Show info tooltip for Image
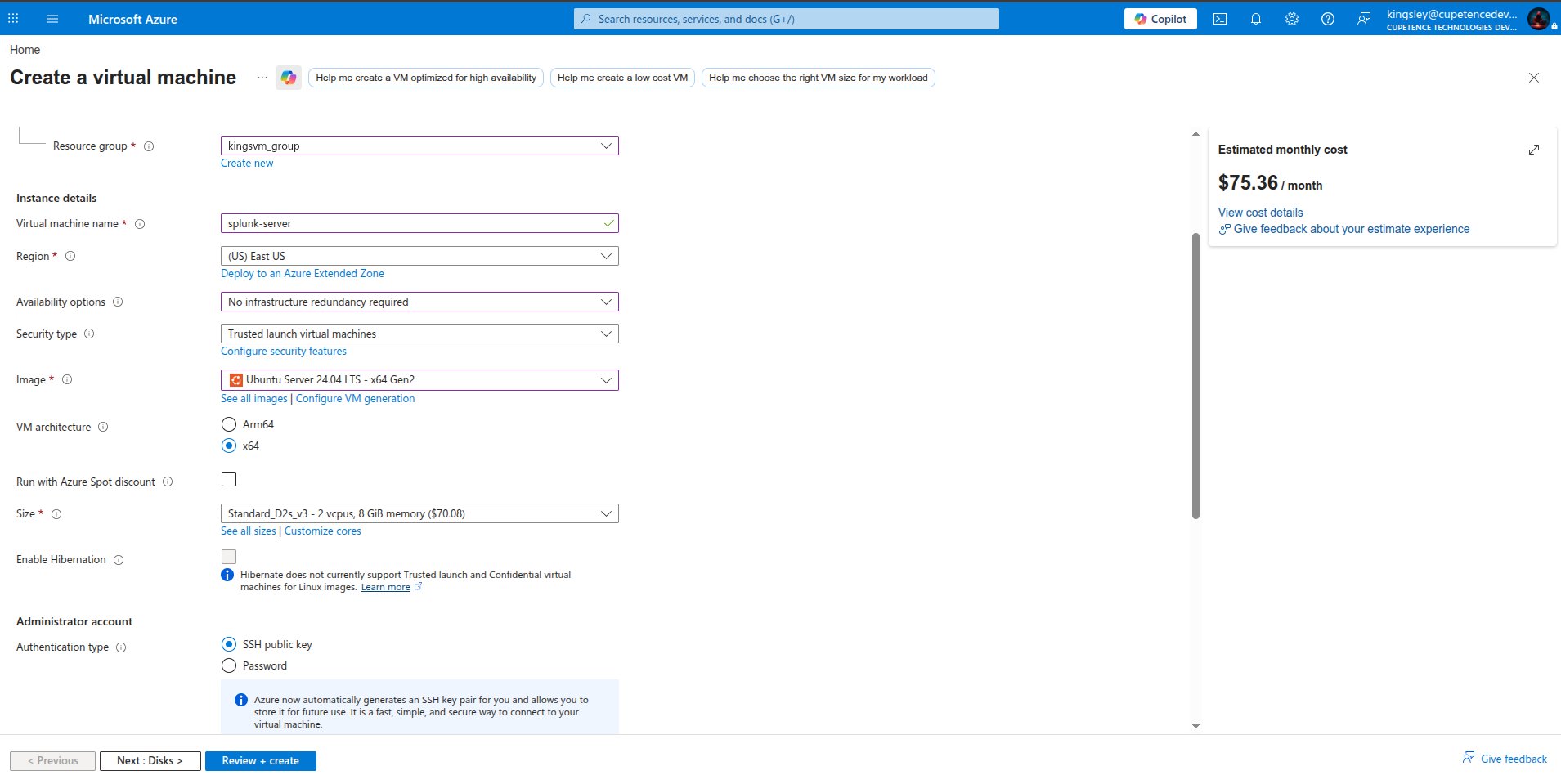Screen dimensions: 1561x784 pos(67,379)
